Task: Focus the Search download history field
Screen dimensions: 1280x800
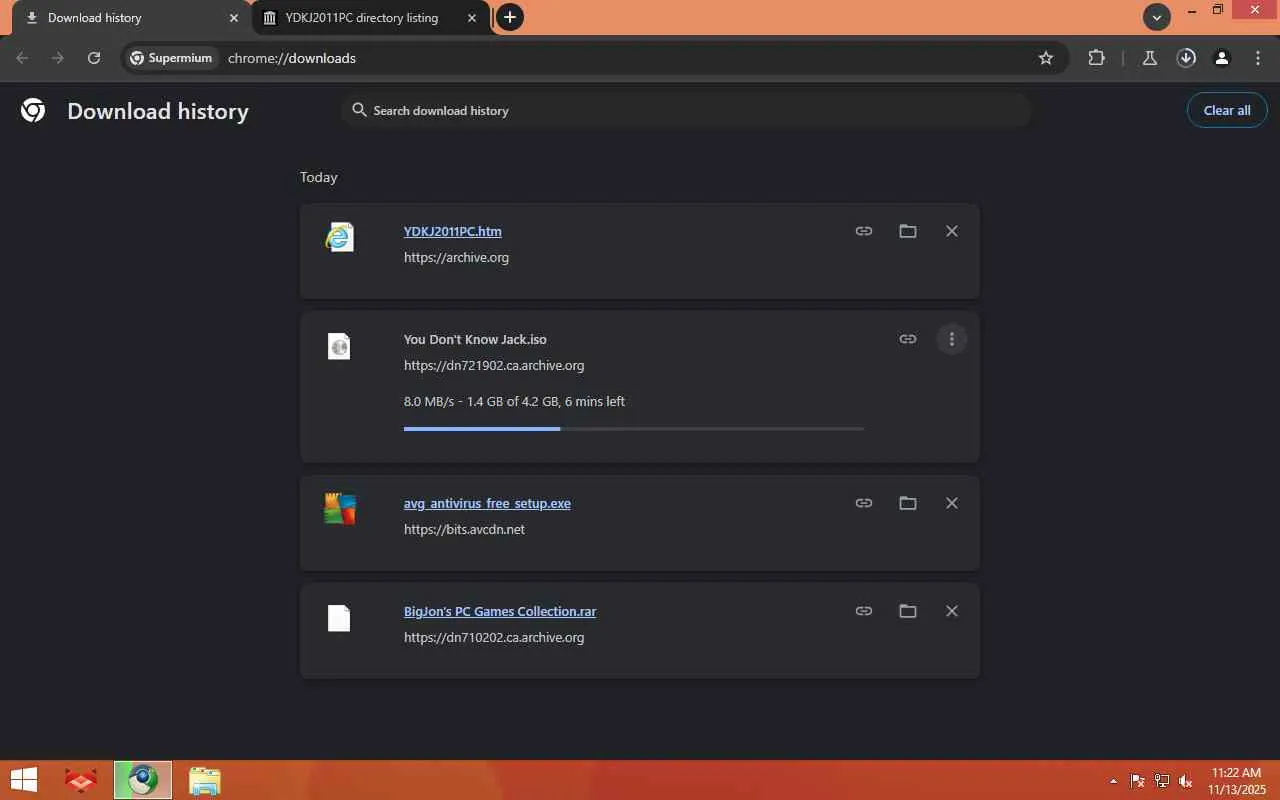Action: coord(686,110)
